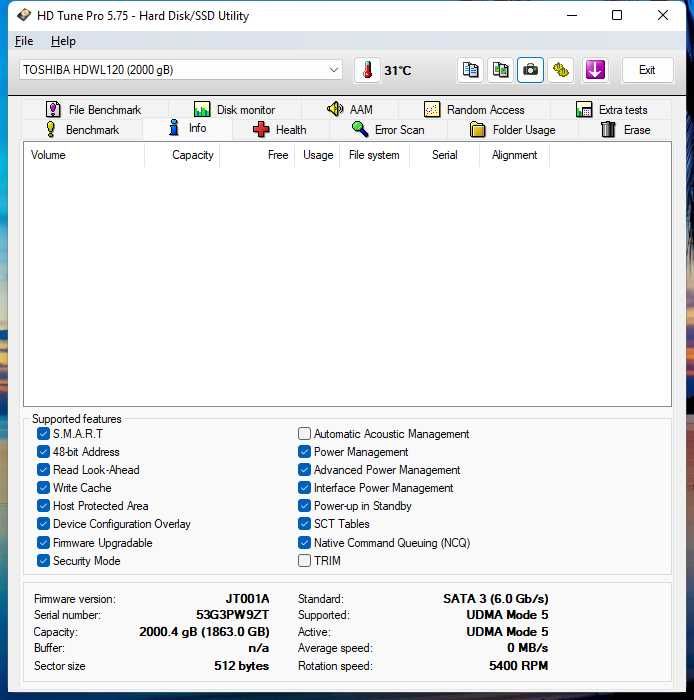The width and height of the screenshot is (694, 700).
Task: Click the thermometer temperature icon
Action: point(368,70)
